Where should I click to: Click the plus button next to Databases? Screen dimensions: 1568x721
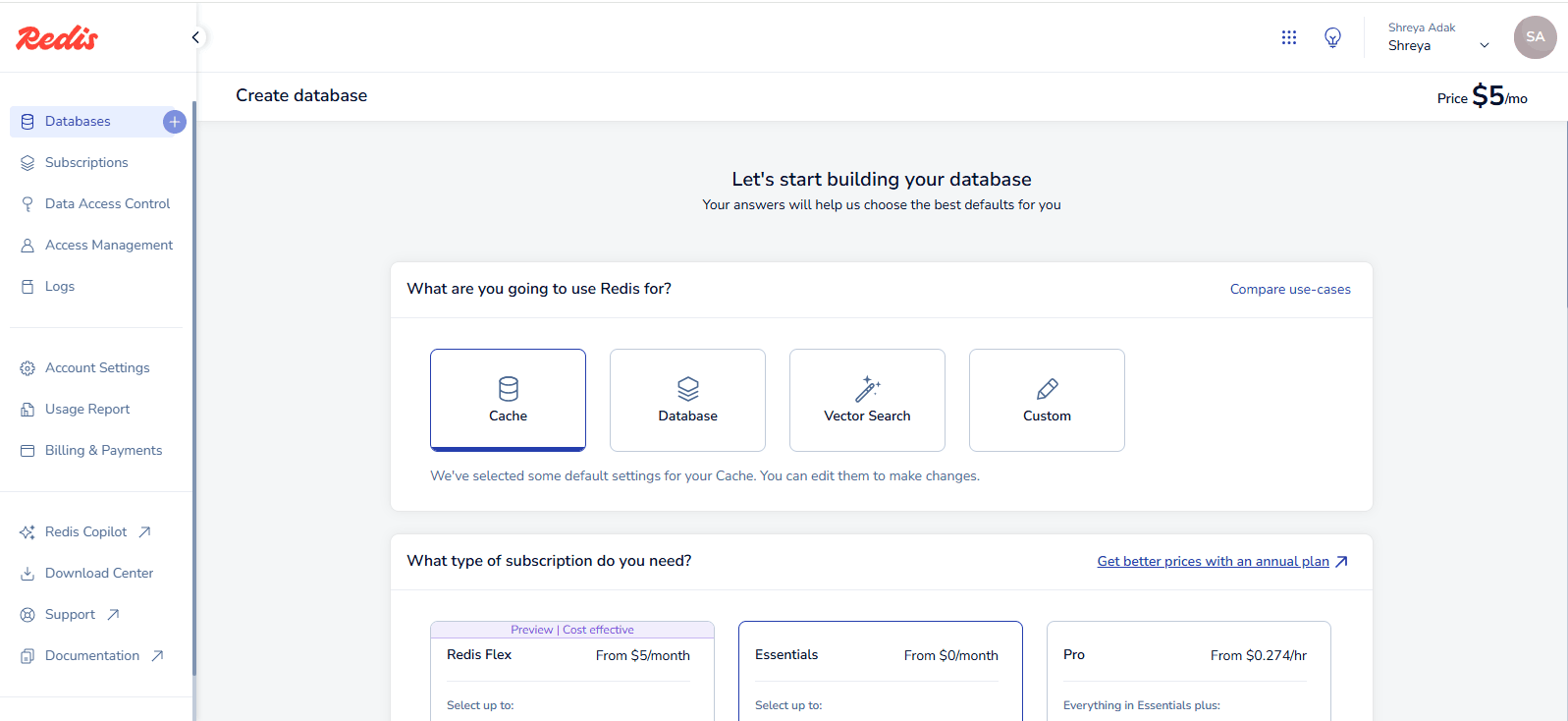click(x=175, y=122)
